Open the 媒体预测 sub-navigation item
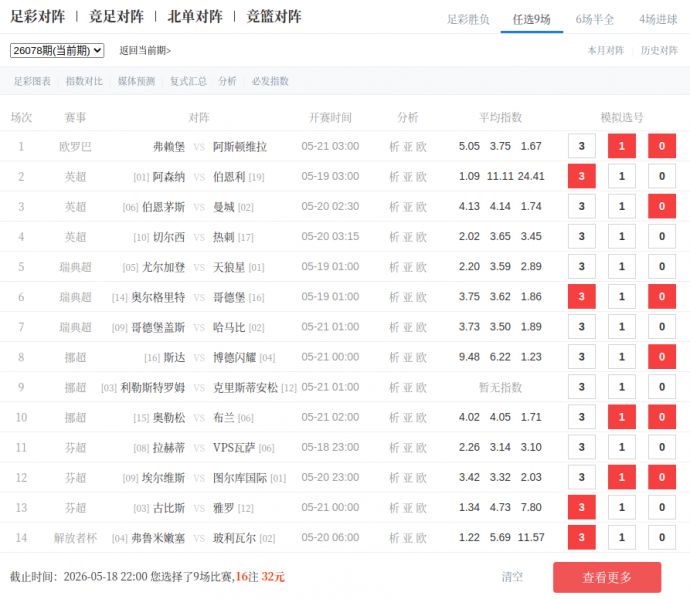The image size is (690, 599). point(136,81)
